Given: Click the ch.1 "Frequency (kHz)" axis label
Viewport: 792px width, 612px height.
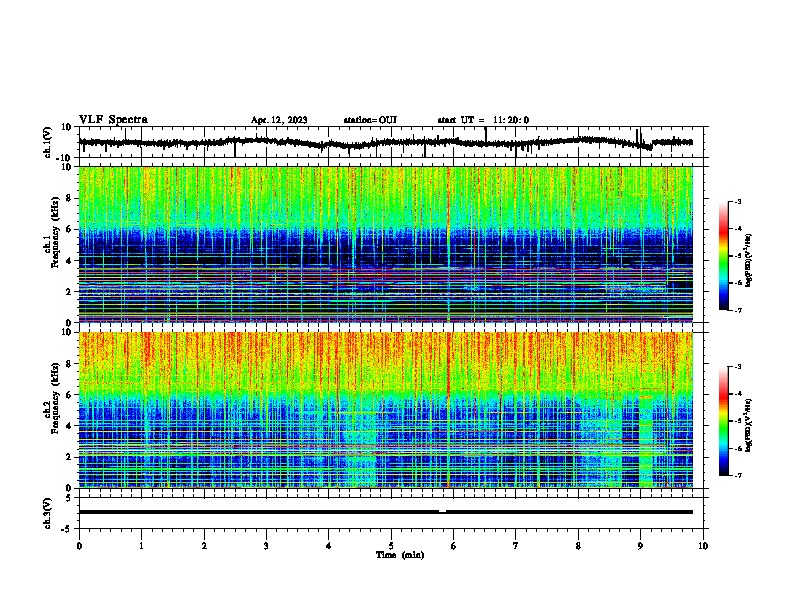Looking at the screenshot, I should coord(56,232).
